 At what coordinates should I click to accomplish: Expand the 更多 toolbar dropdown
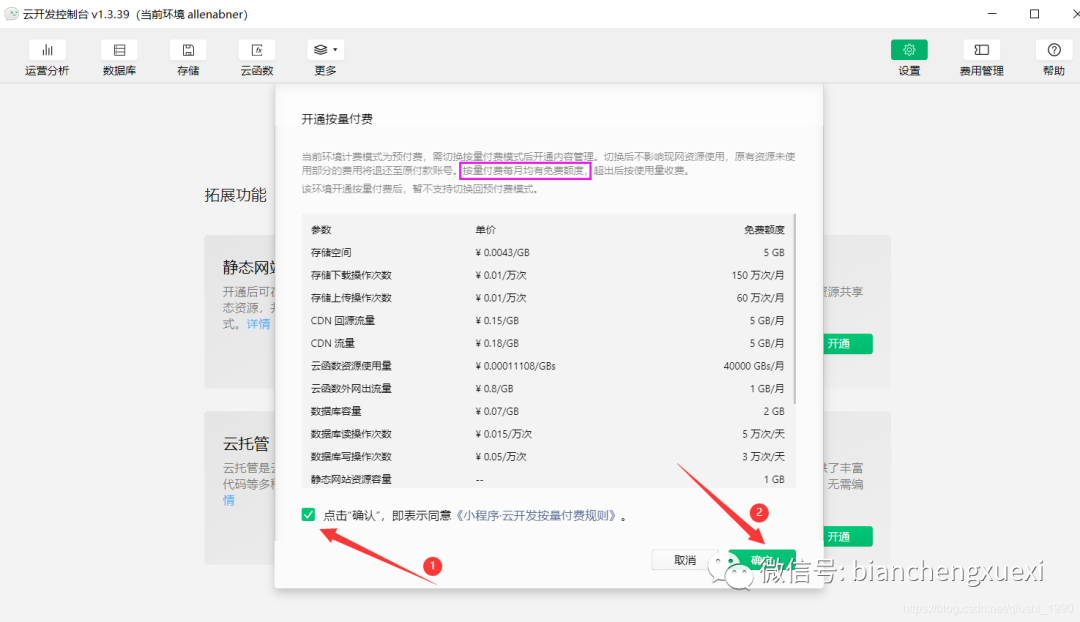tap(325, 58)
